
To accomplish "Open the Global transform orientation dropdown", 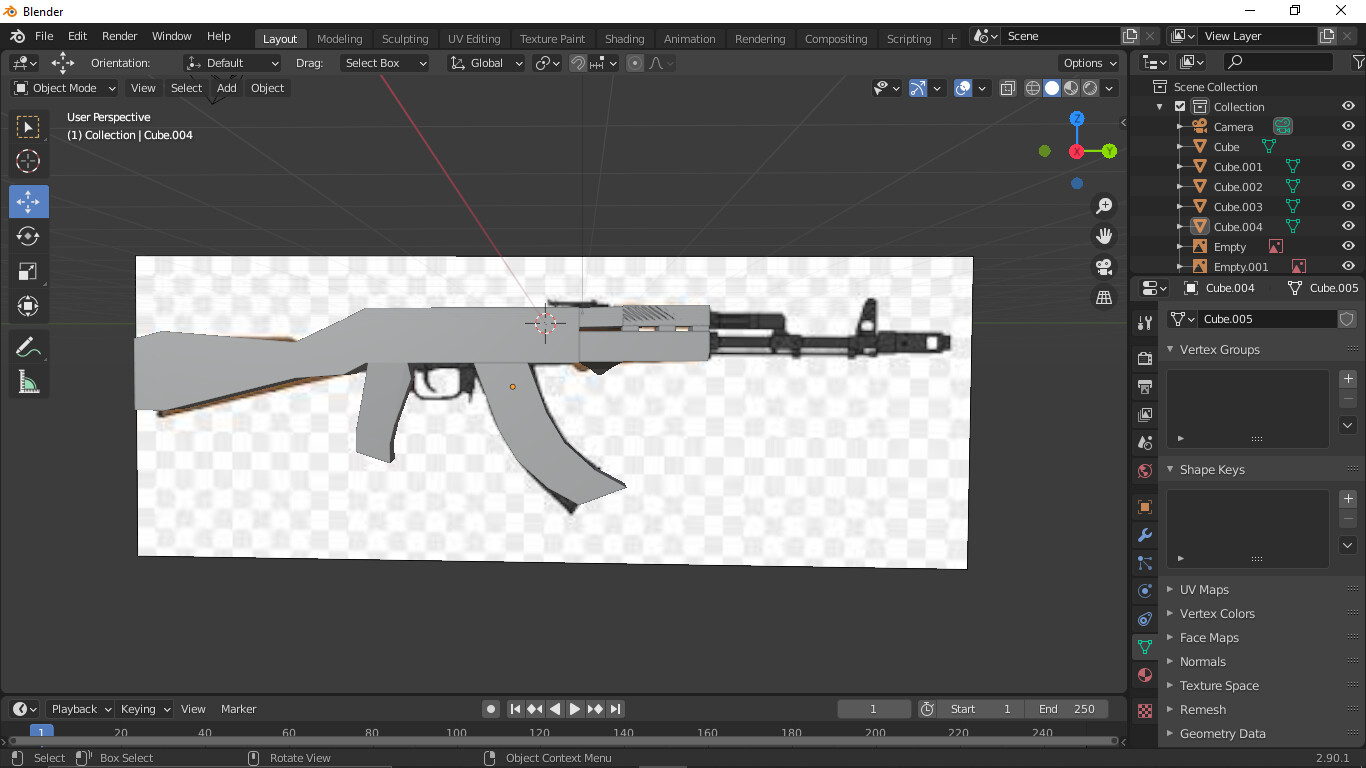I will pyautogui.click(x=487, y=63).
